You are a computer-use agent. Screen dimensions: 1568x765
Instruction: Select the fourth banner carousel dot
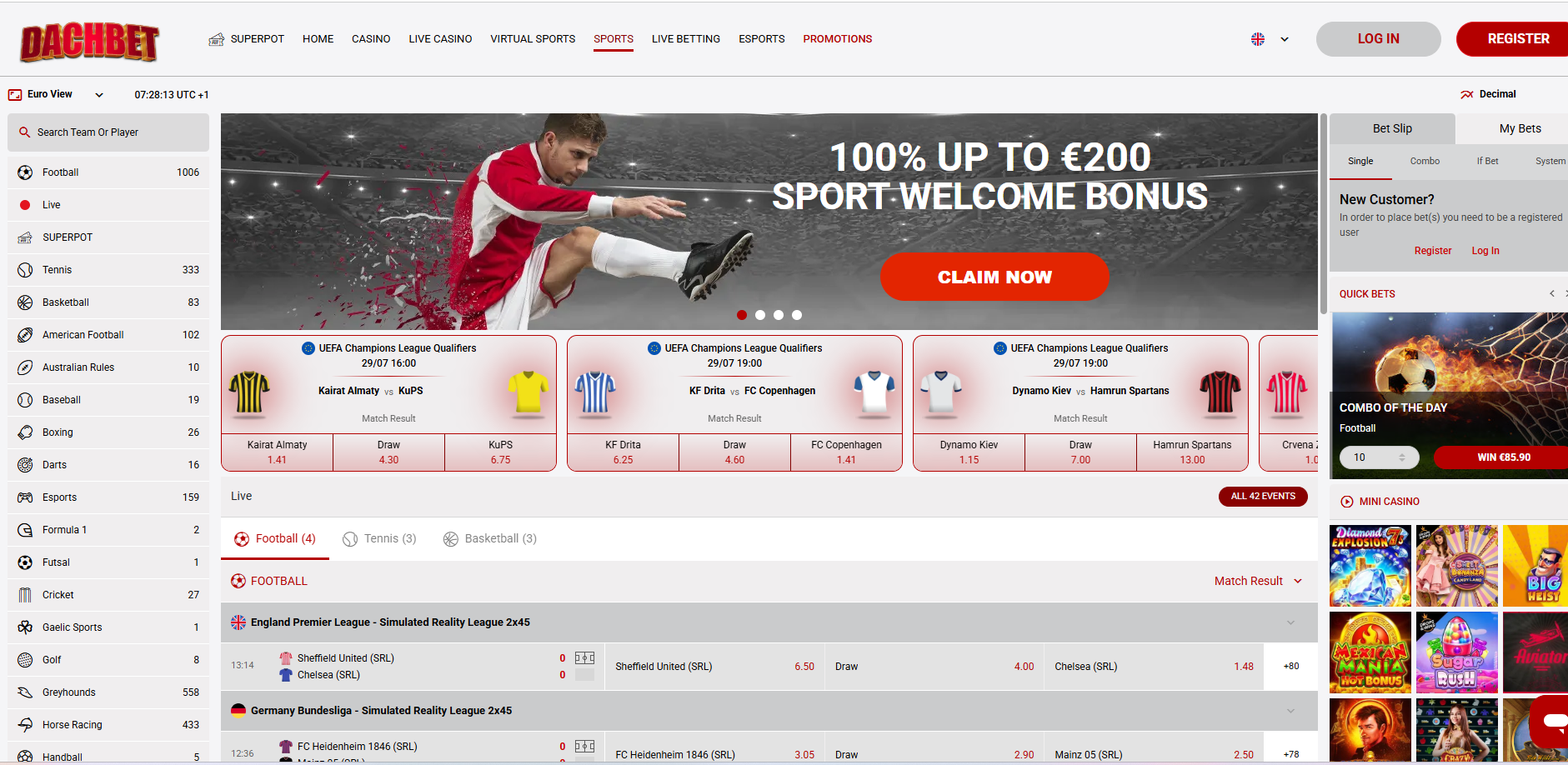tap(797, 315)
